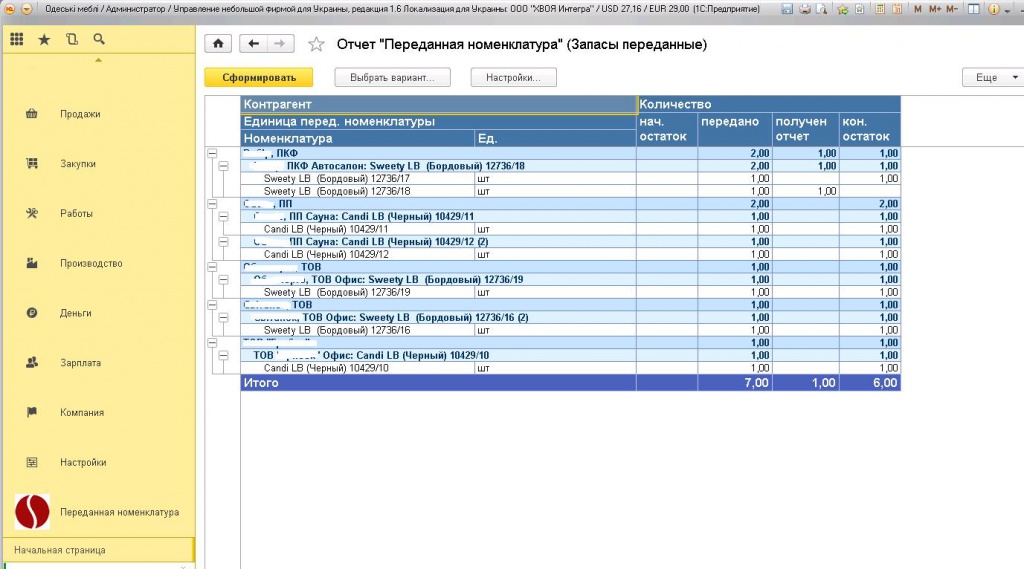Select the Контрагент header cell
This screenshot has width=1024, height=569.
click(438, 104)
